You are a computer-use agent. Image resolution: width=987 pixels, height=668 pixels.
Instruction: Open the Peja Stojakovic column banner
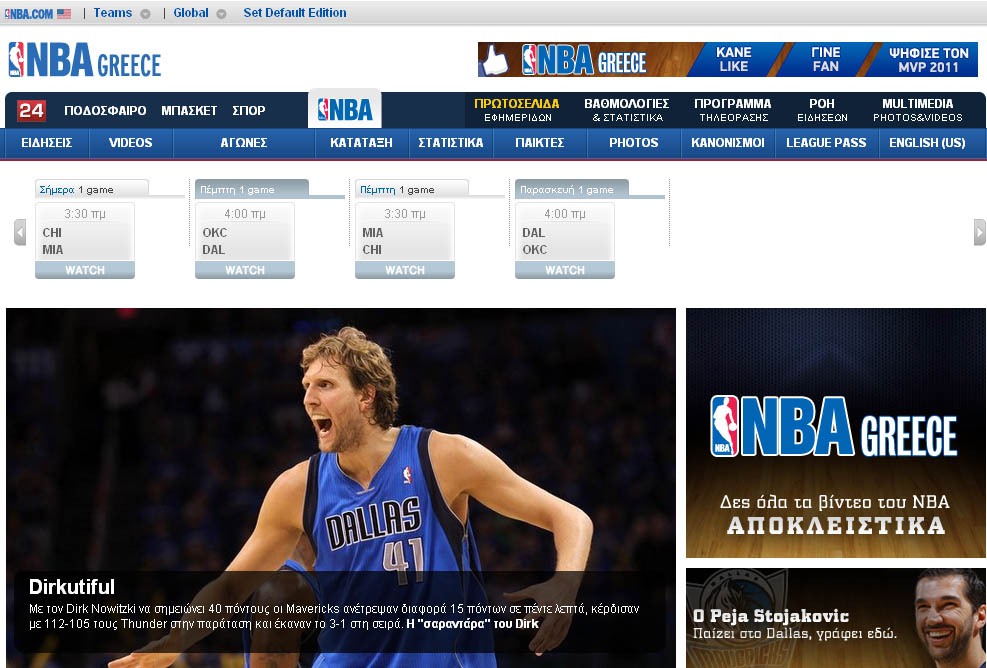tap(836, 618)
